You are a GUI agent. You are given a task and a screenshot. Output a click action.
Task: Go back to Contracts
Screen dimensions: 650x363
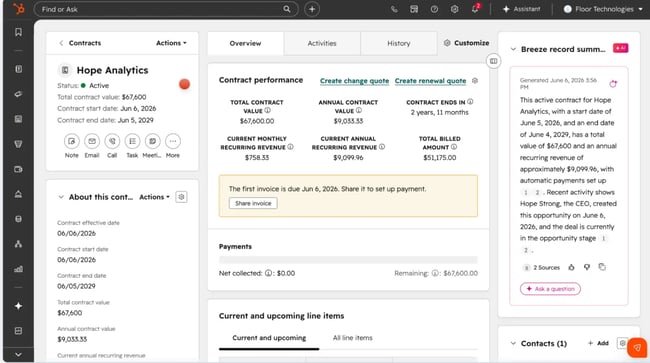coord(80,43)
